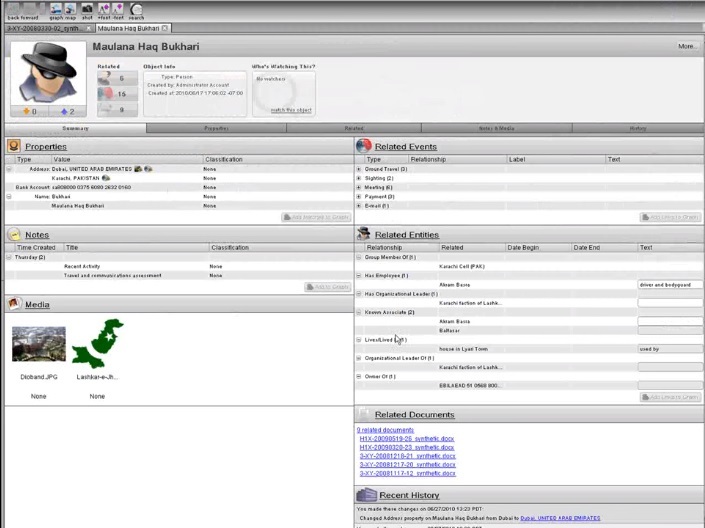Click Add to Graph button in Notes

pos(328,287)
